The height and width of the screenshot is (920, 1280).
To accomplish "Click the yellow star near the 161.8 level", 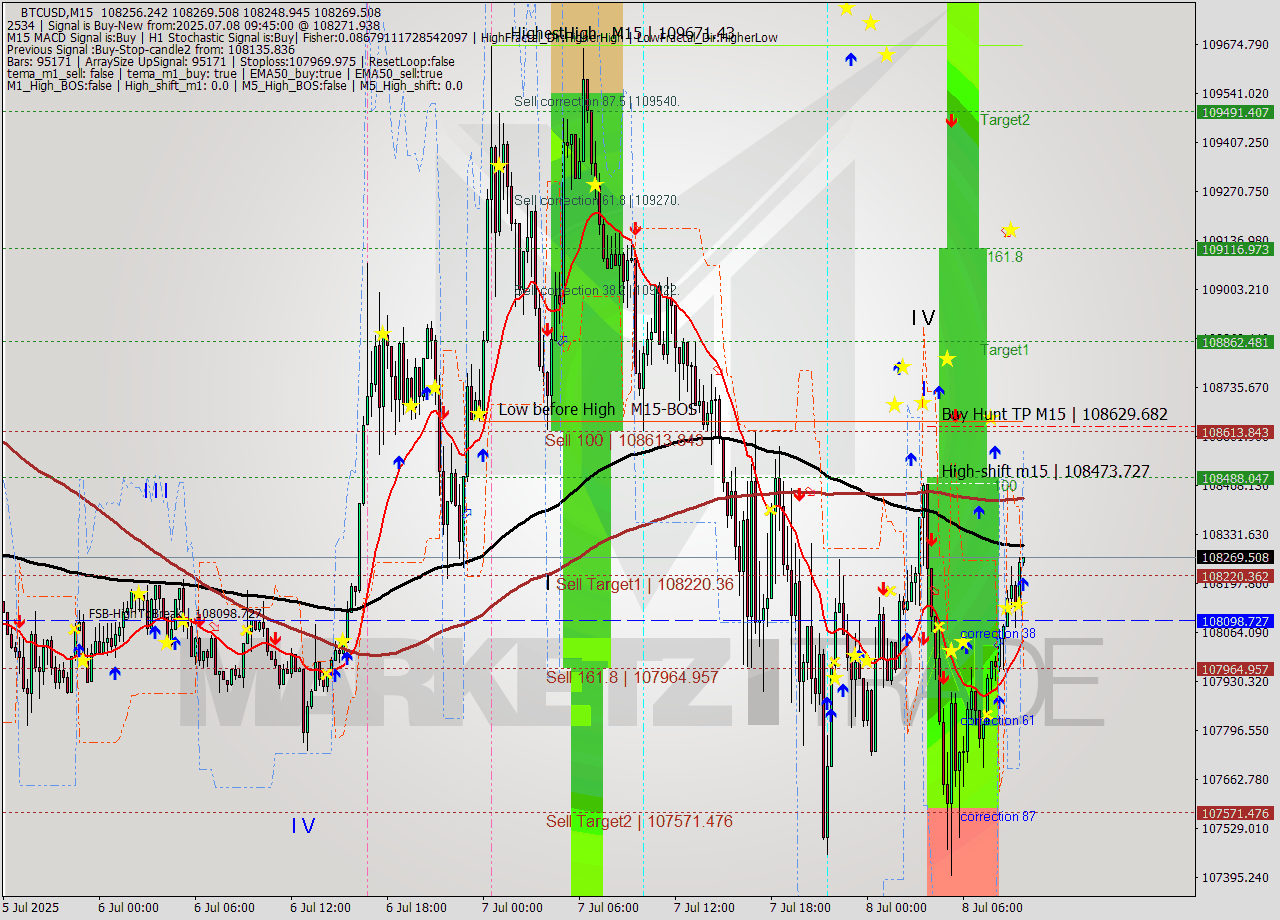I will 1009,228.
